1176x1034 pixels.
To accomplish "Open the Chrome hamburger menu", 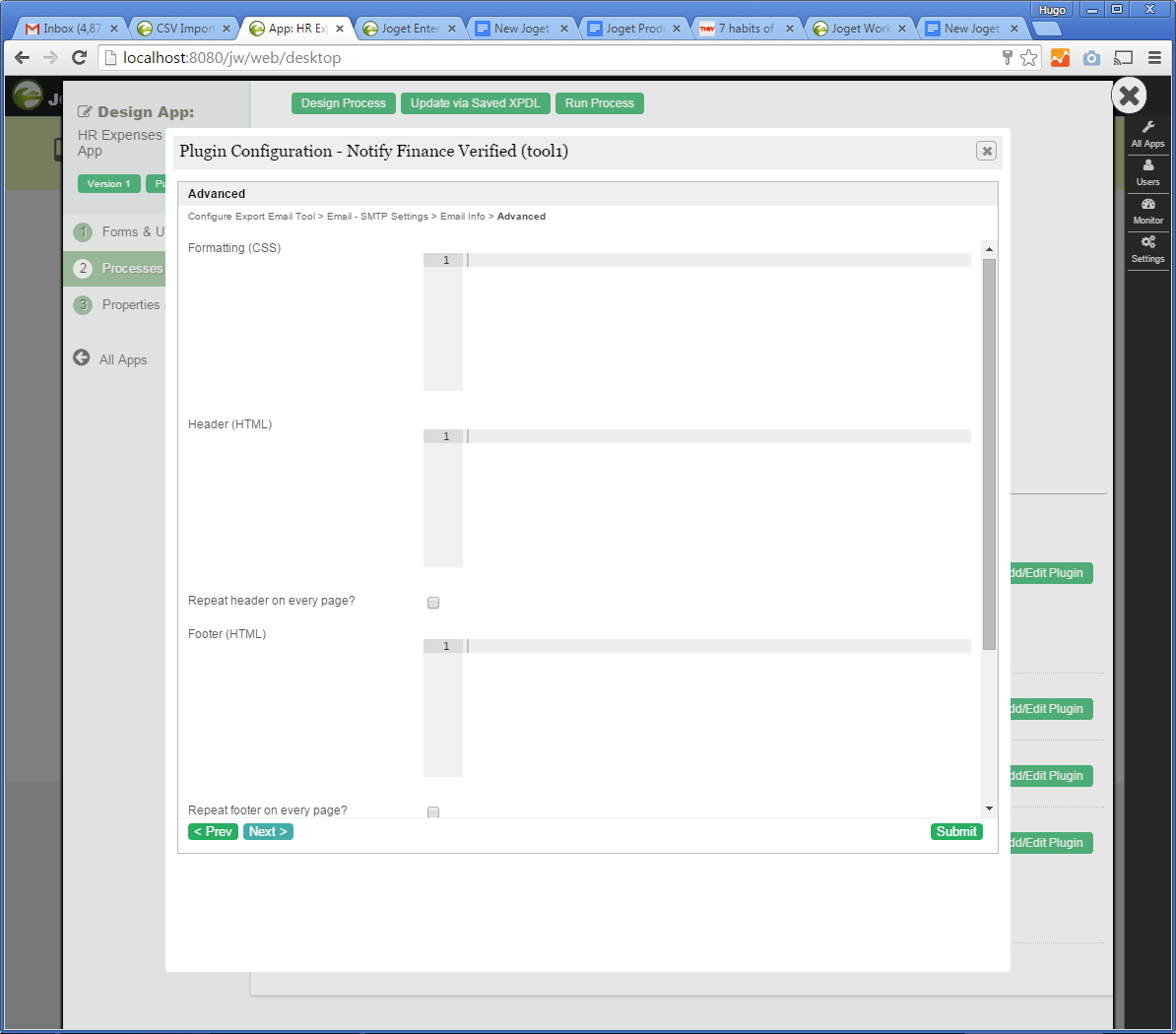I will tap(1154, 58).
